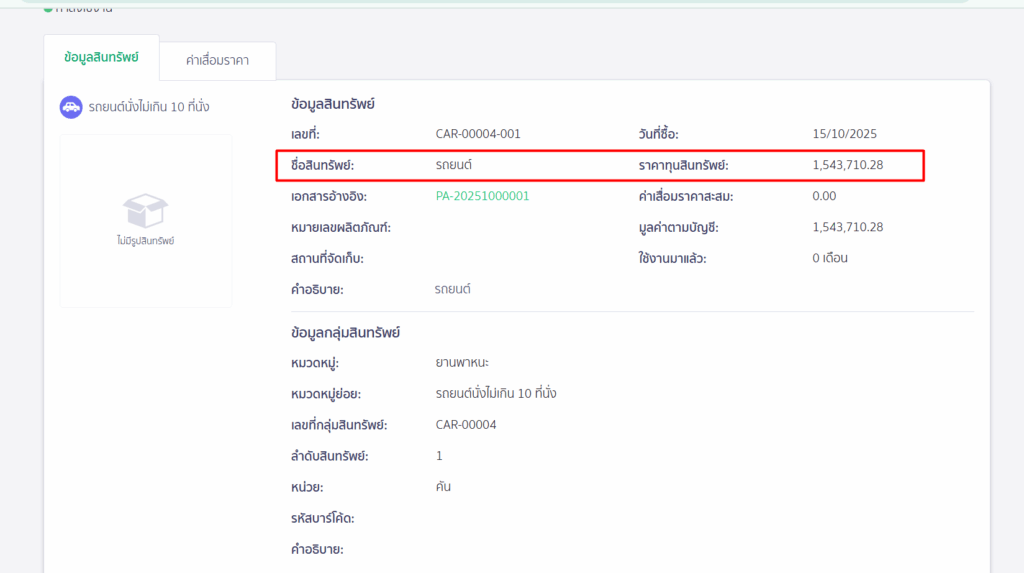Click the purple car icon

coord(71,107)
